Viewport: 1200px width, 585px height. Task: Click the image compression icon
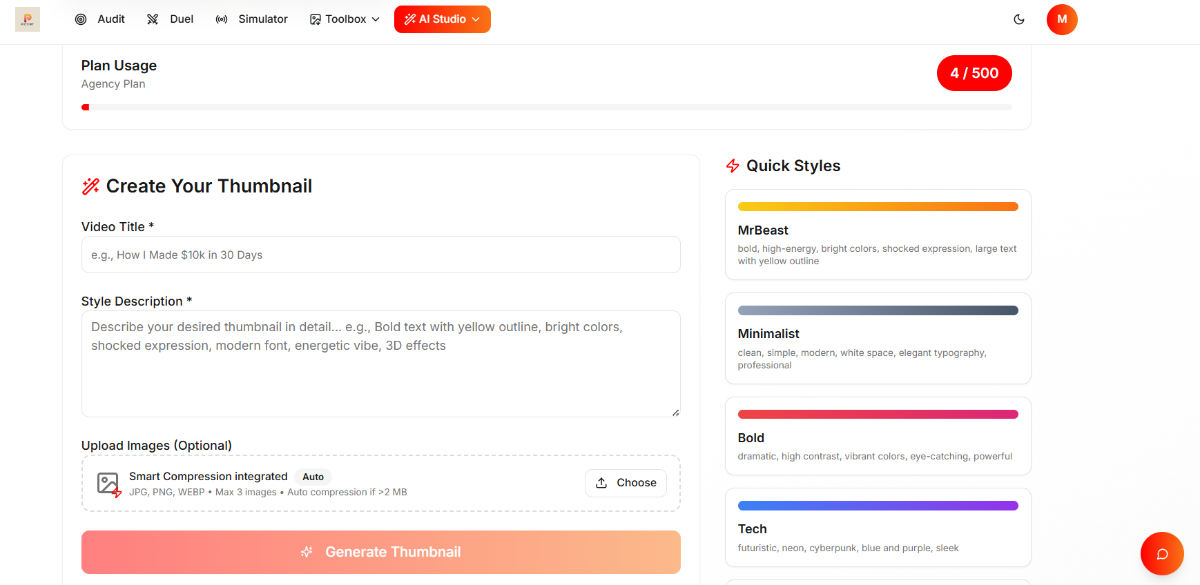[x=109, y=484]
